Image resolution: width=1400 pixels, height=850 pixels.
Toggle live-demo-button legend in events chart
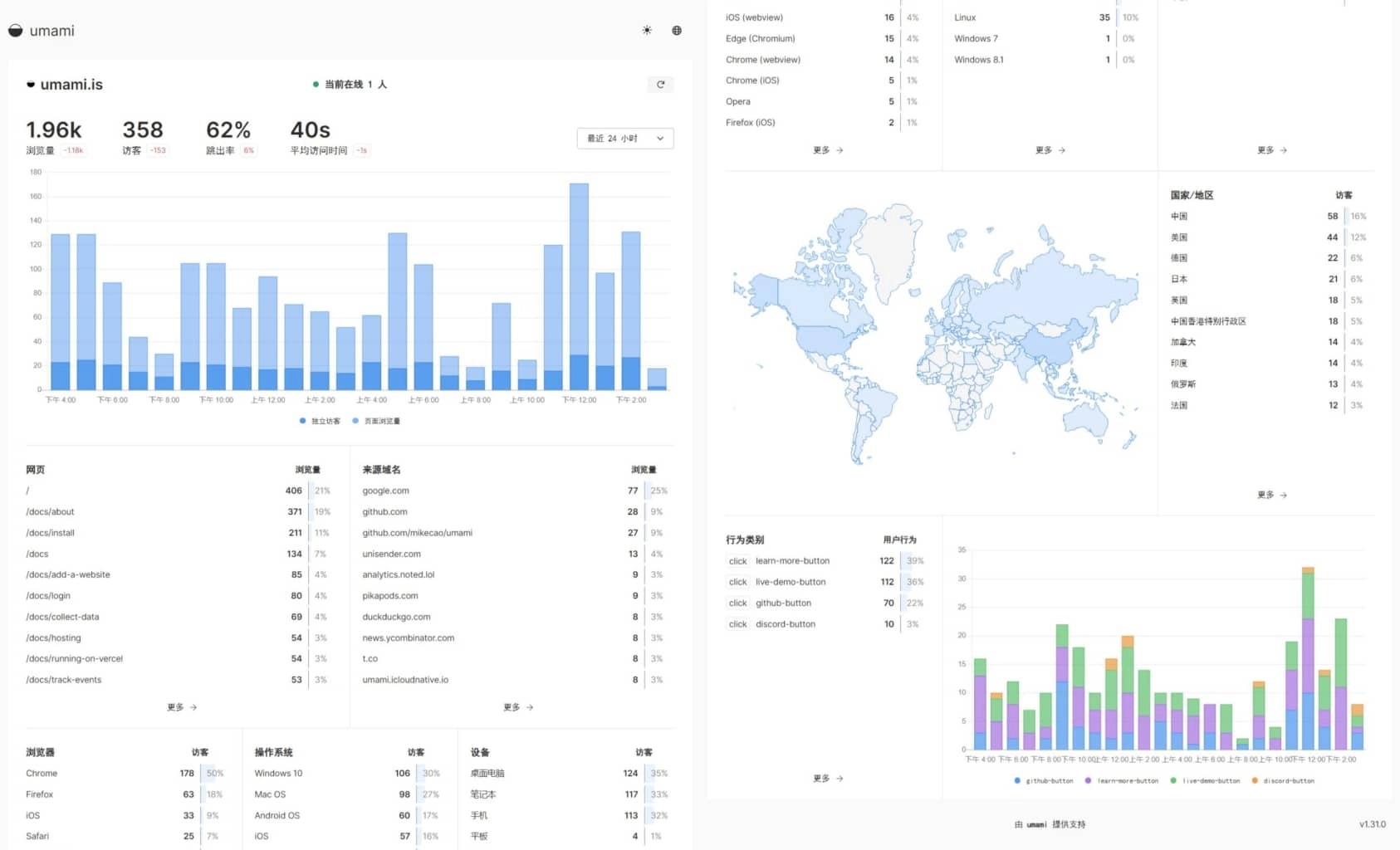pos(1205,780)
